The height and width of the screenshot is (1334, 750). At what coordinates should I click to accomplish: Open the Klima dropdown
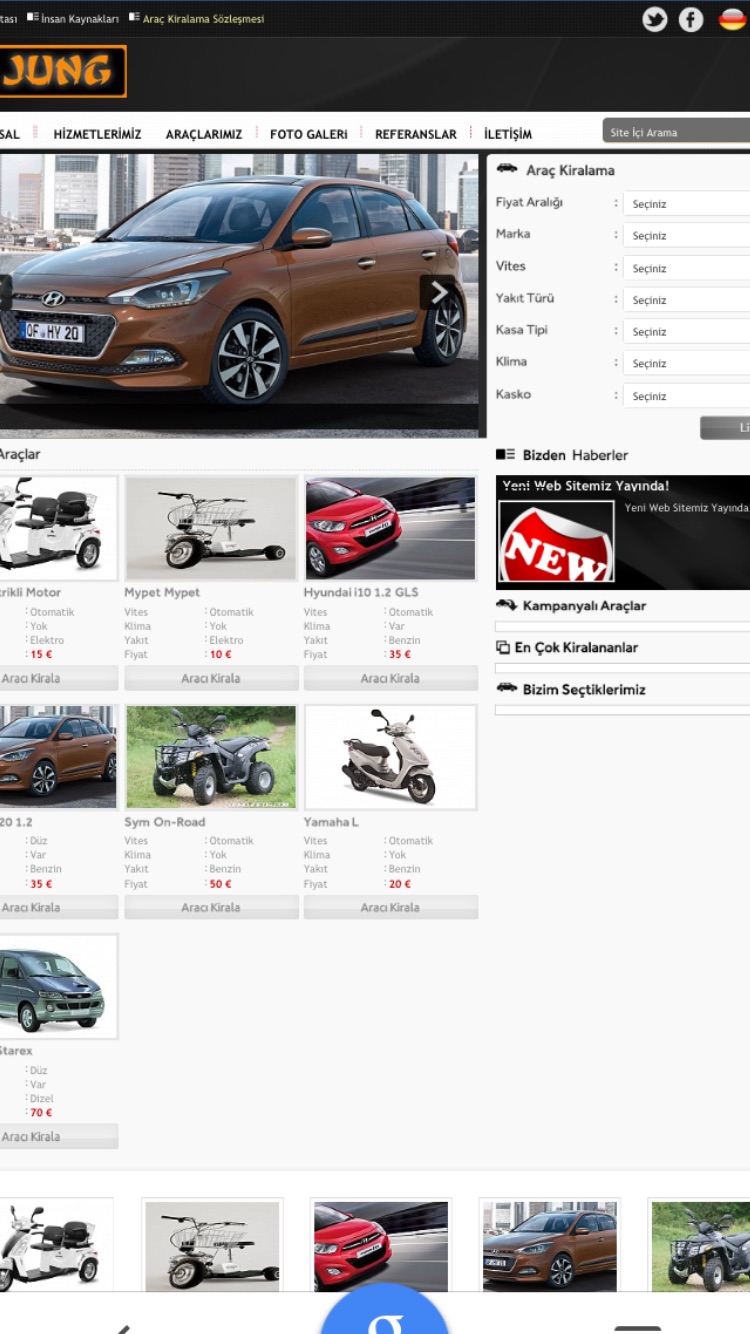(x=686, y=364)
